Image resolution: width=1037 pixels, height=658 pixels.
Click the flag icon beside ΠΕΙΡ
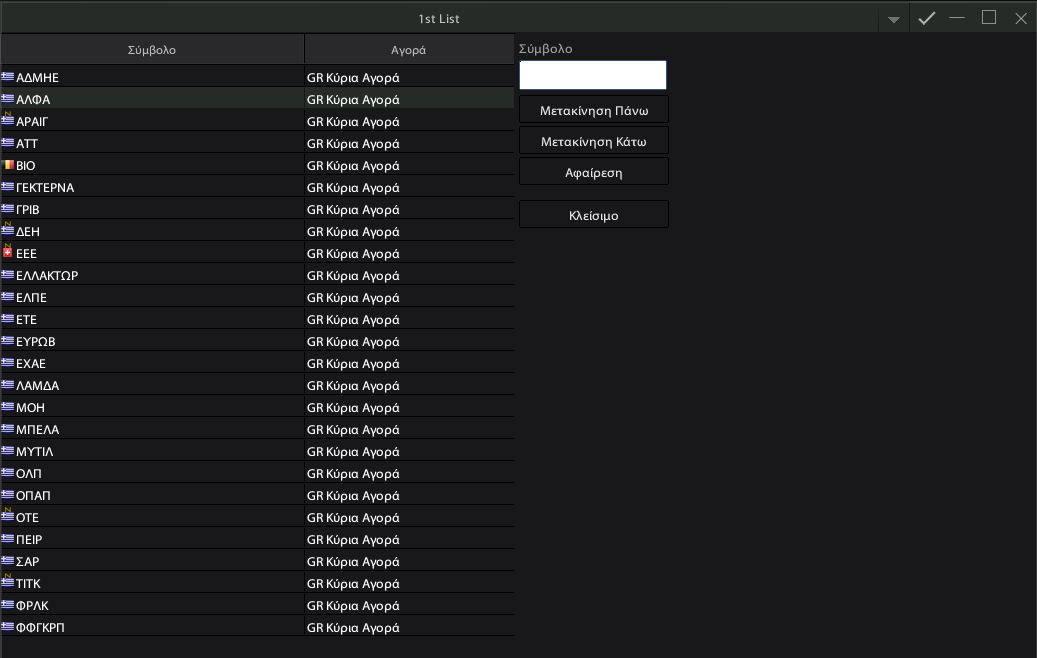[x=8, y=538]
